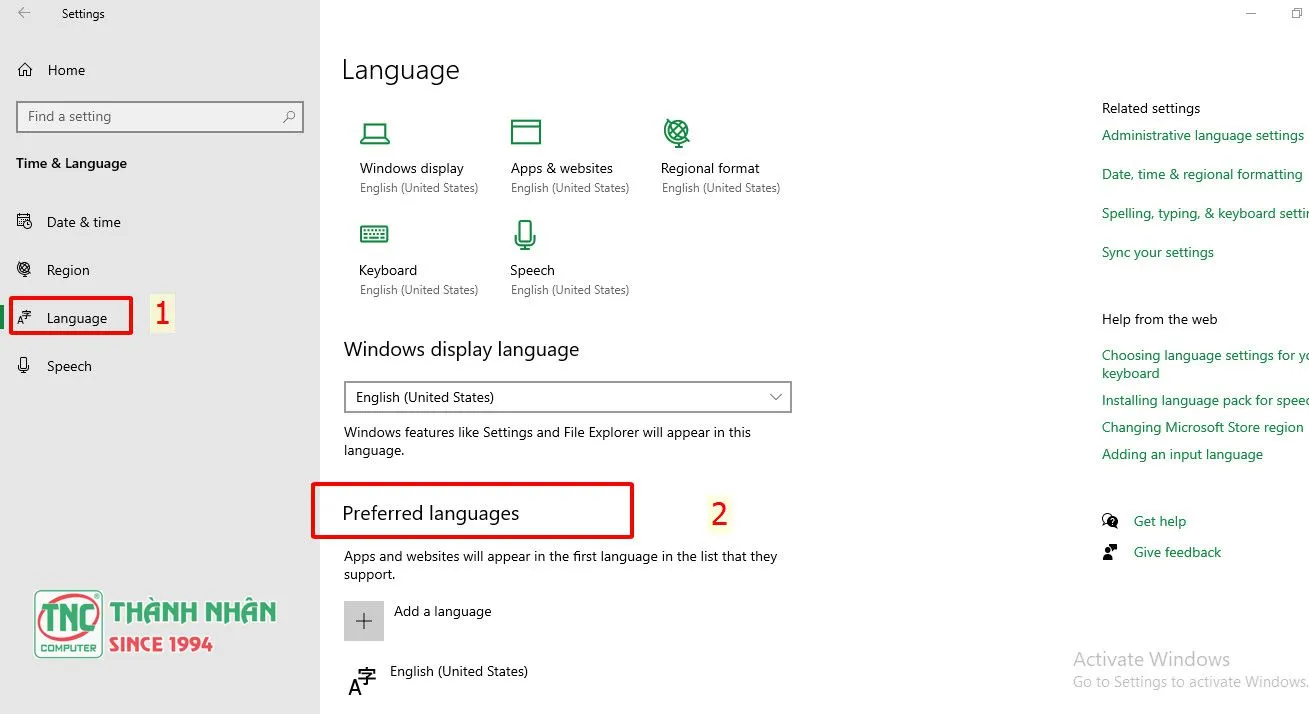The height and width of the screenshot is (714, 1309).
Task: Open Regional format via the globe icon
Action: tap(675, 131)
